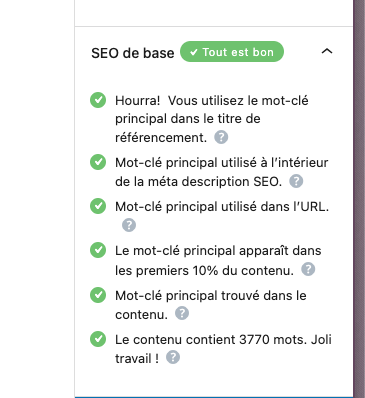Image resolution: width=365 pixels, height=398 pixels.
Task: Click the 'Mot-clé principal utilisé dans l'URL' text
Action: coord(222,207)
